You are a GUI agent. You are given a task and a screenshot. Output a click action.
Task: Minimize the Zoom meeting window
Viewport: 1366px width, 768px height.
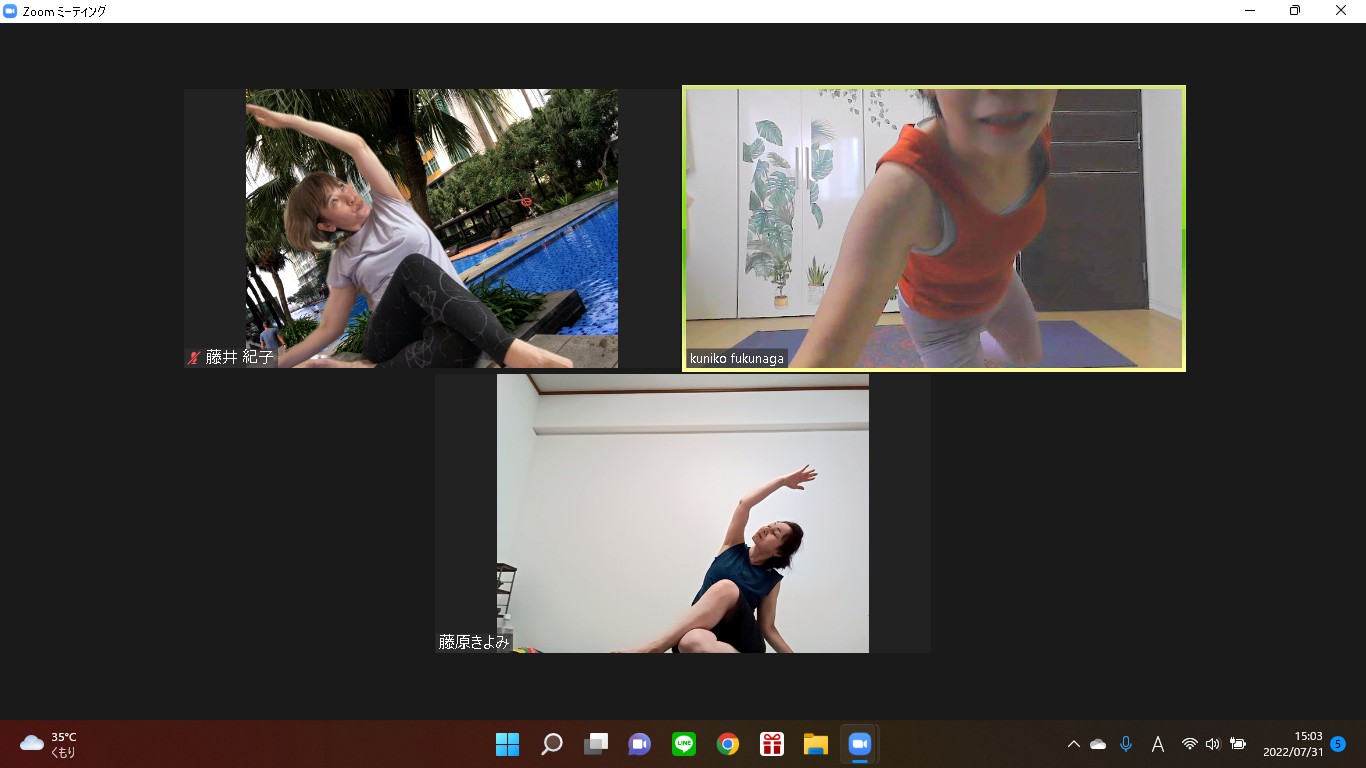[x=1250, y=11]
